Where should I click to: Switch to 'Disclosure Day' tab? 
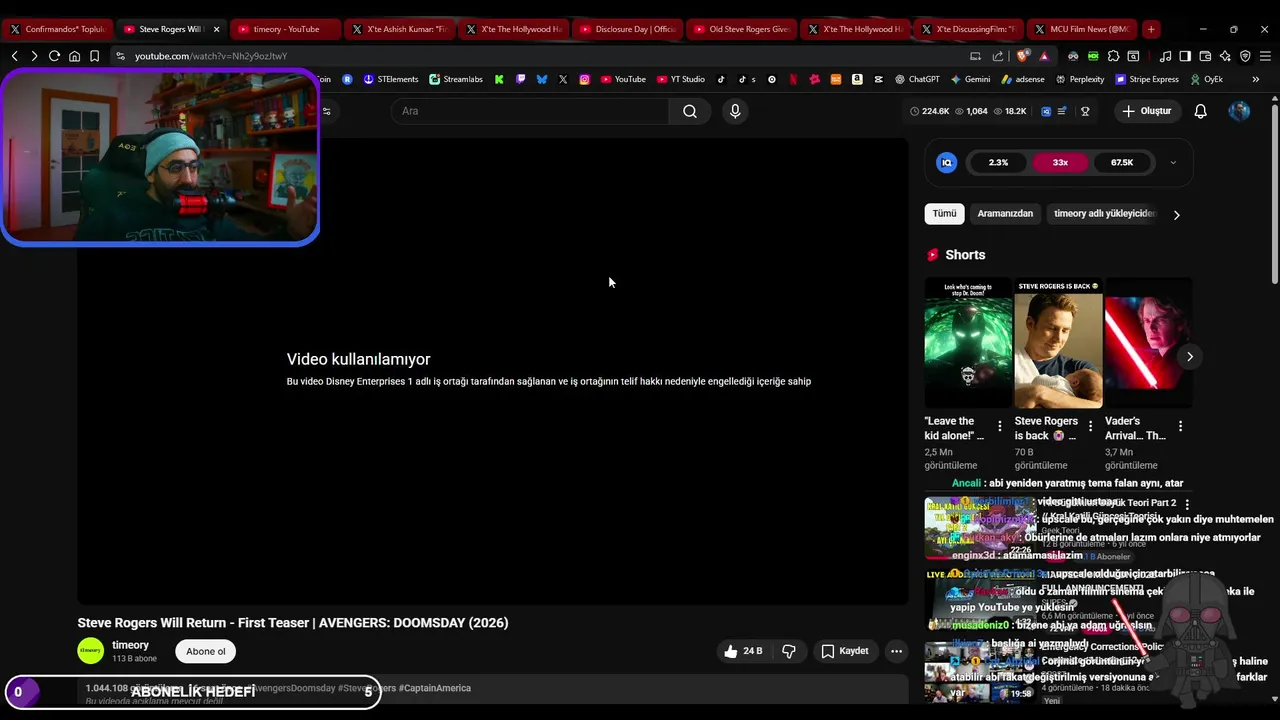pyautogui.click(x=627, y=29)
